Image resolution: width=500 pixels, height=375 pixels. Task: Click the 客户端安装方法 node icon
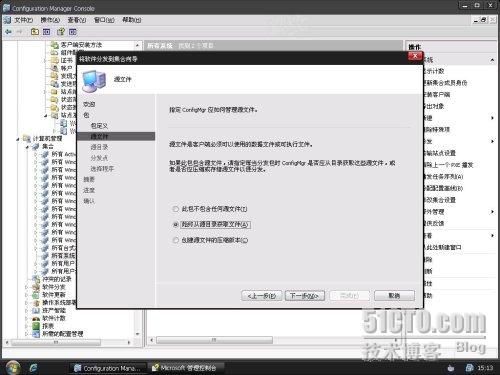coord(55,45)
